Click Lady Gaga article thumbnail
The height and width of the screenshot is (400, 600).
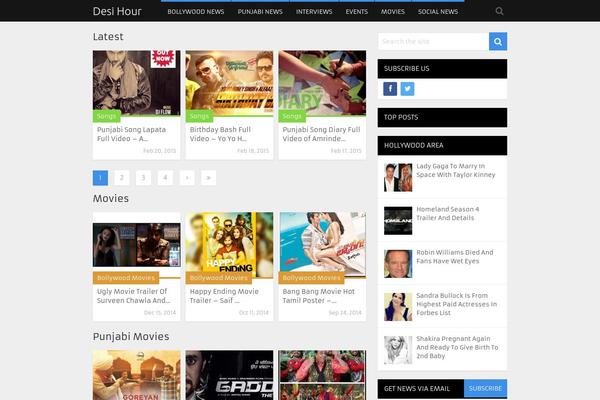point(398,178)
